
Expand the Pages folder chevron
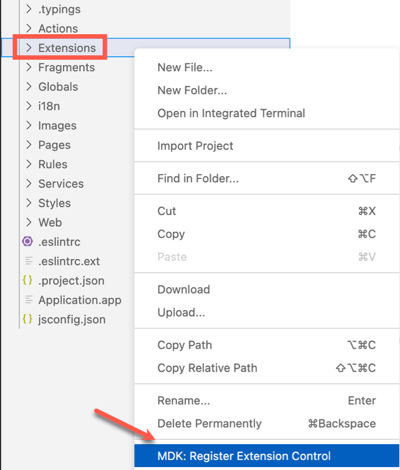point(29,145)
